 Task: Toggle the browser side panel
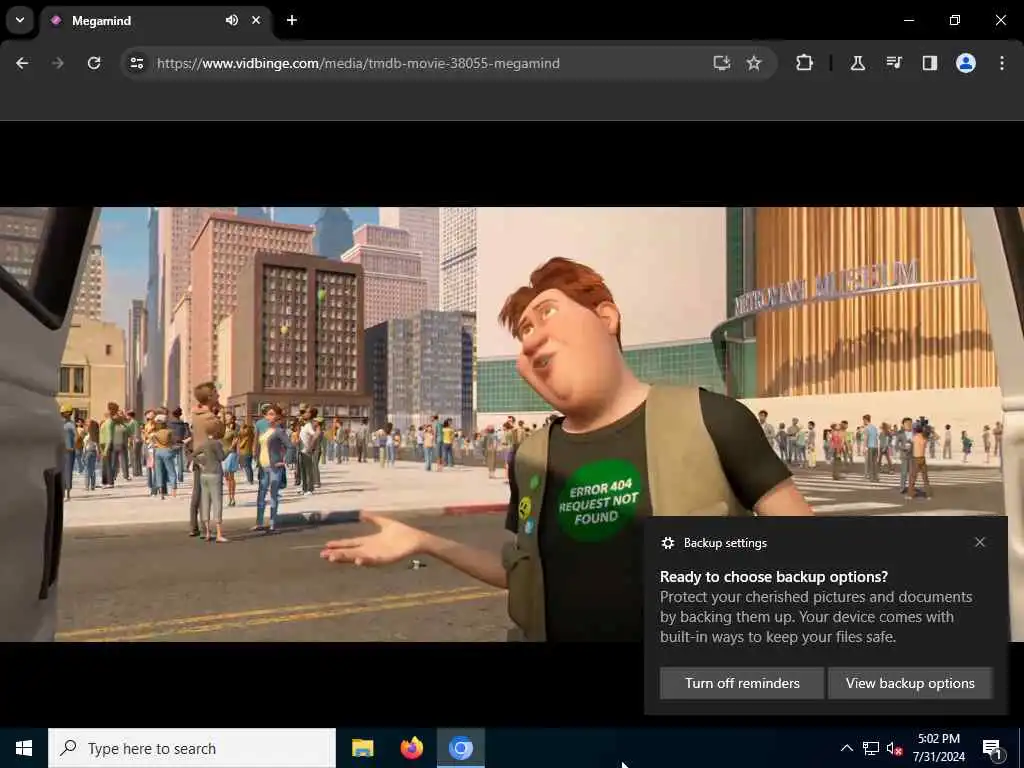tap(930, 63)
